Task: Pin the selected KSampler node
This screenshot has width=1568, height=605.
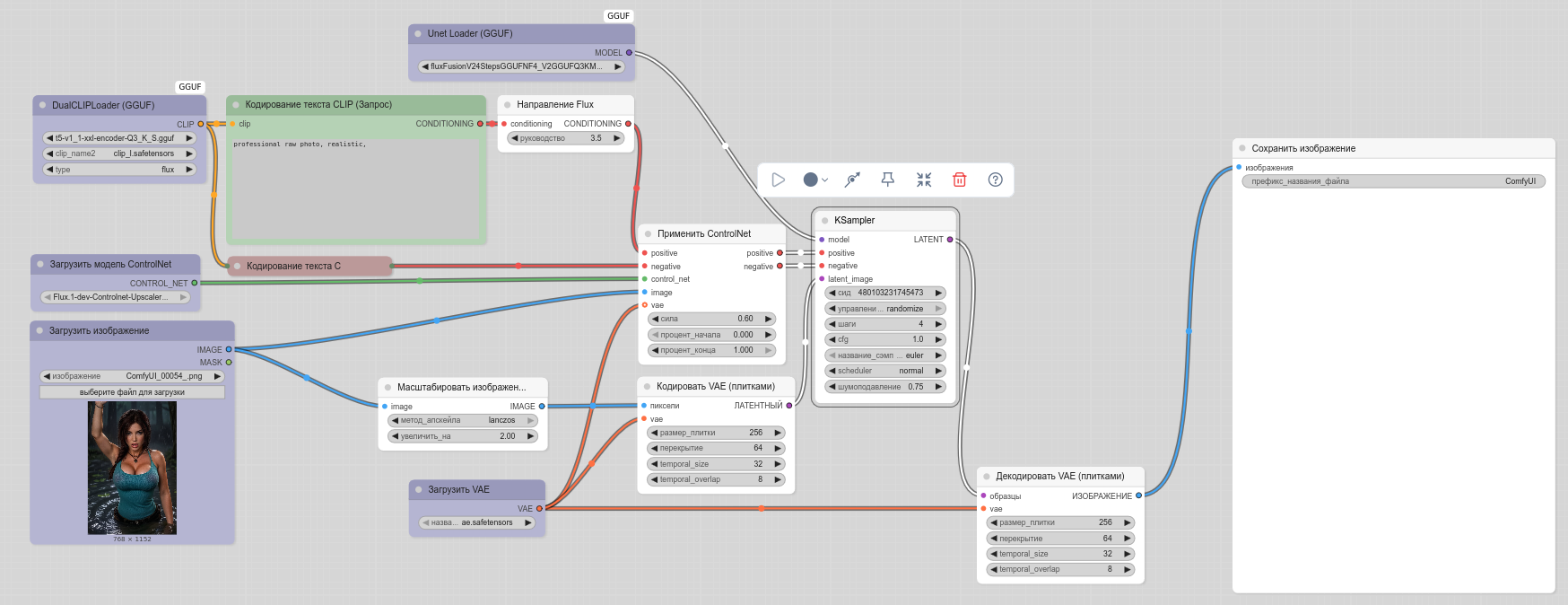Action: pos(888,180)
